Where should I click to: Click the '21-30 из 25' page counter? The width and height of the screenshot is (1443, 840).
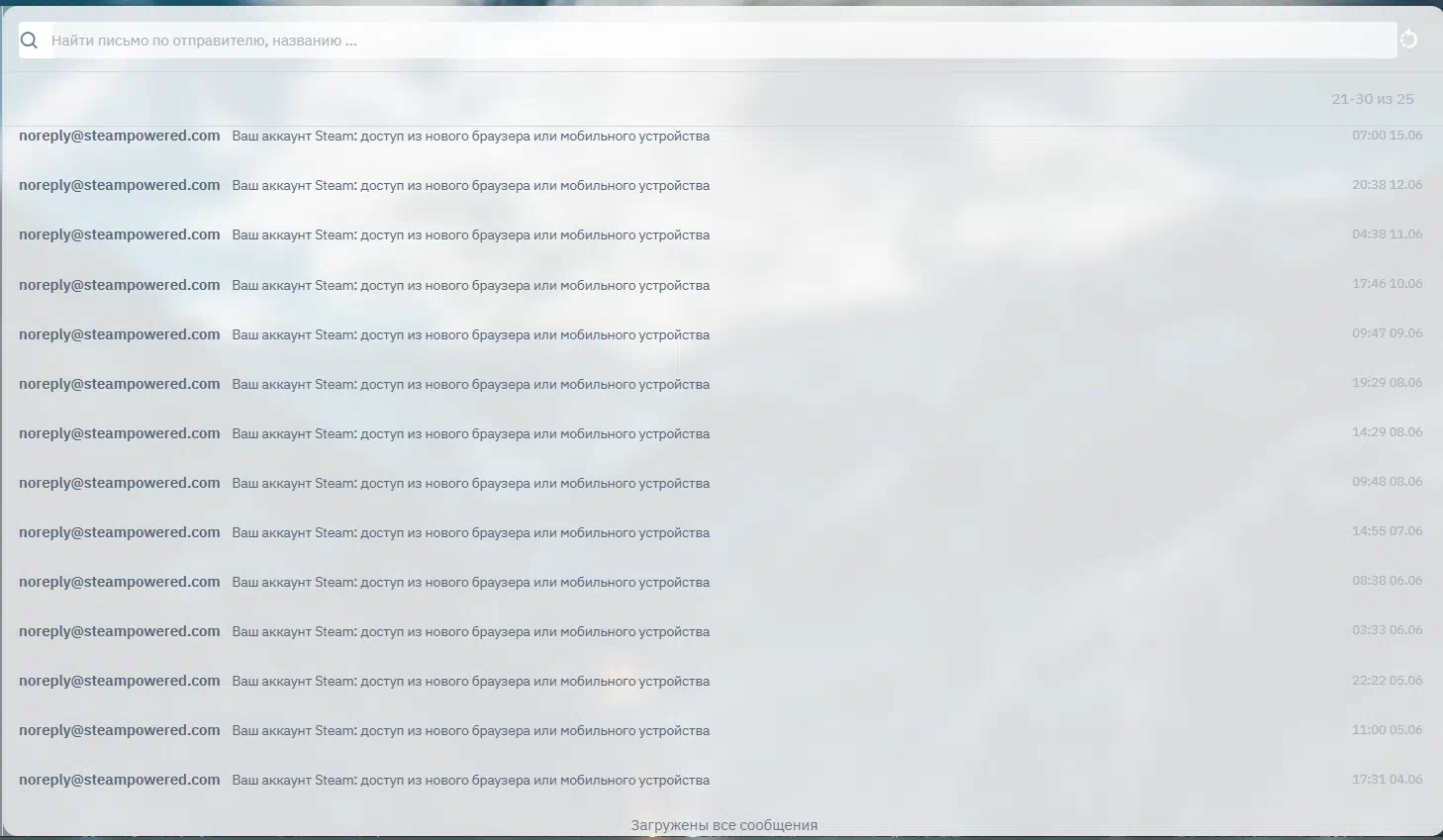[1372, 99]
